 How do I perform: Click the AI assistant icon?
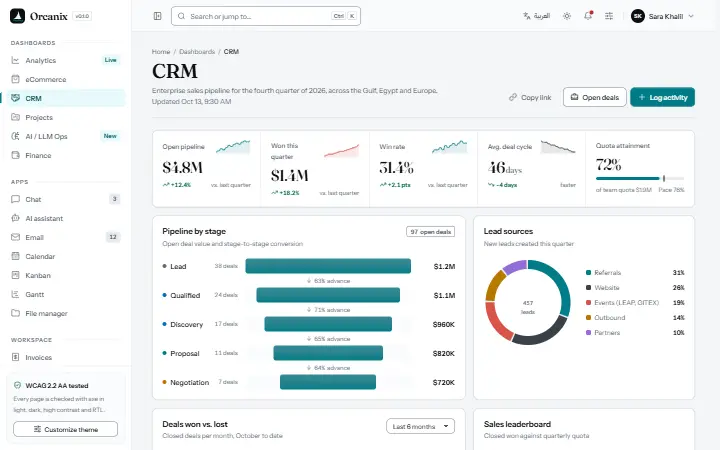point(15,218)
